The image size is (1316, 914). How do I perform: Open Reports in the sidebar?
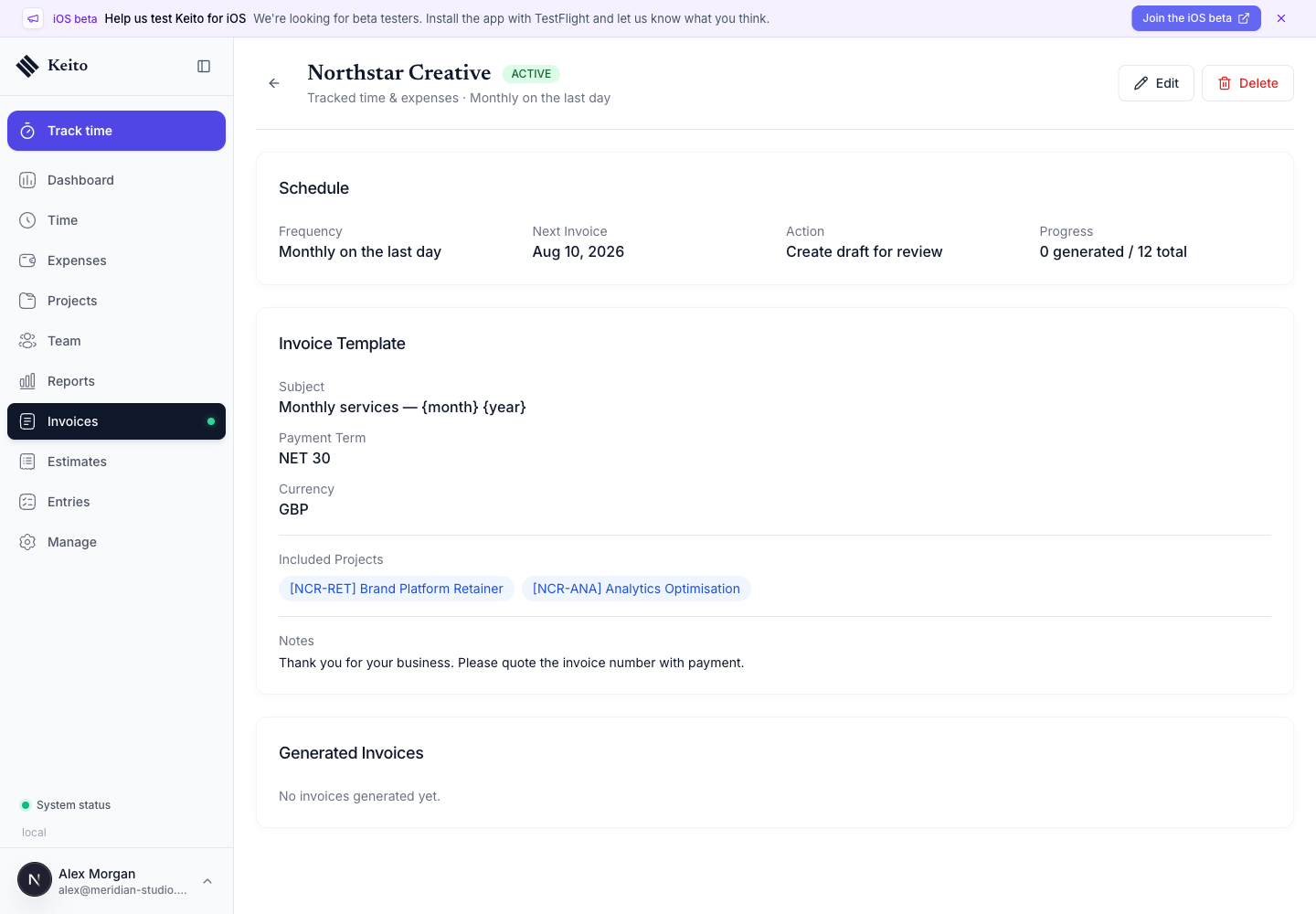pos(116,381)
